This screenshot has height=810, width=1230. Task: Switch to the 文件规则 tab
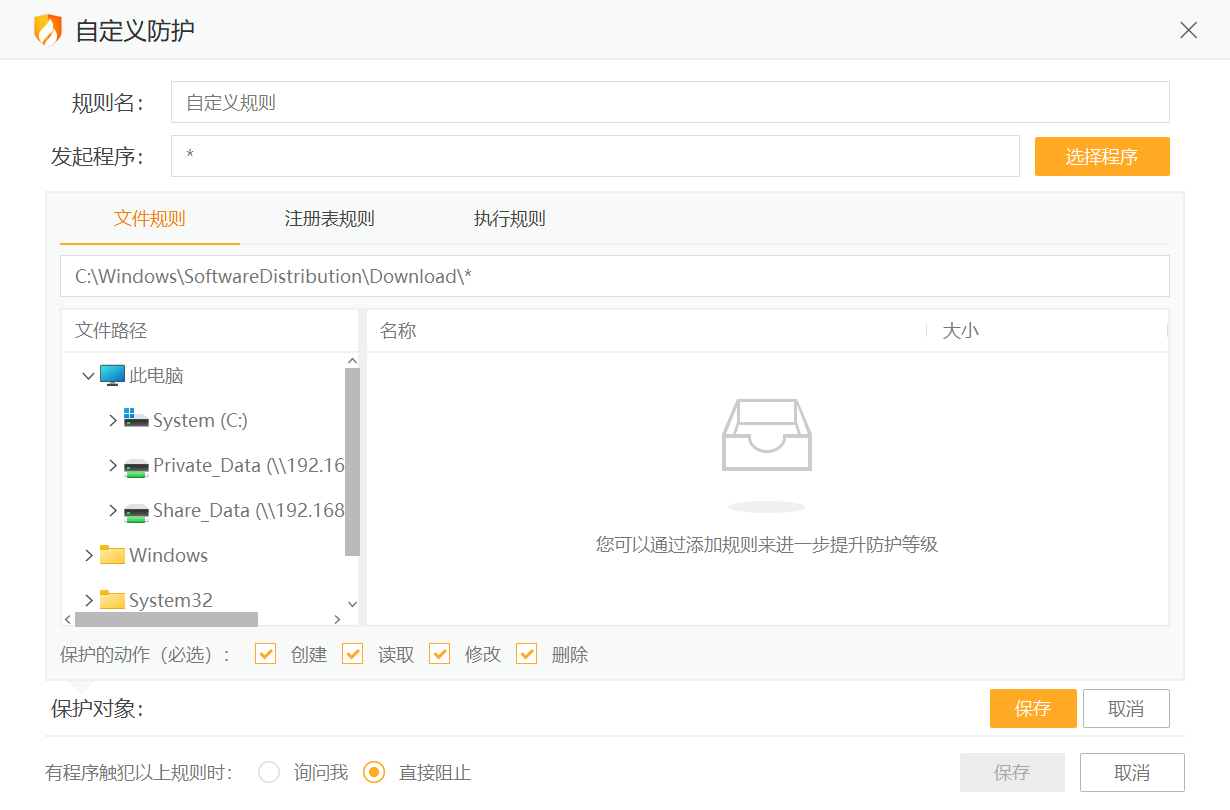point(150,219)
